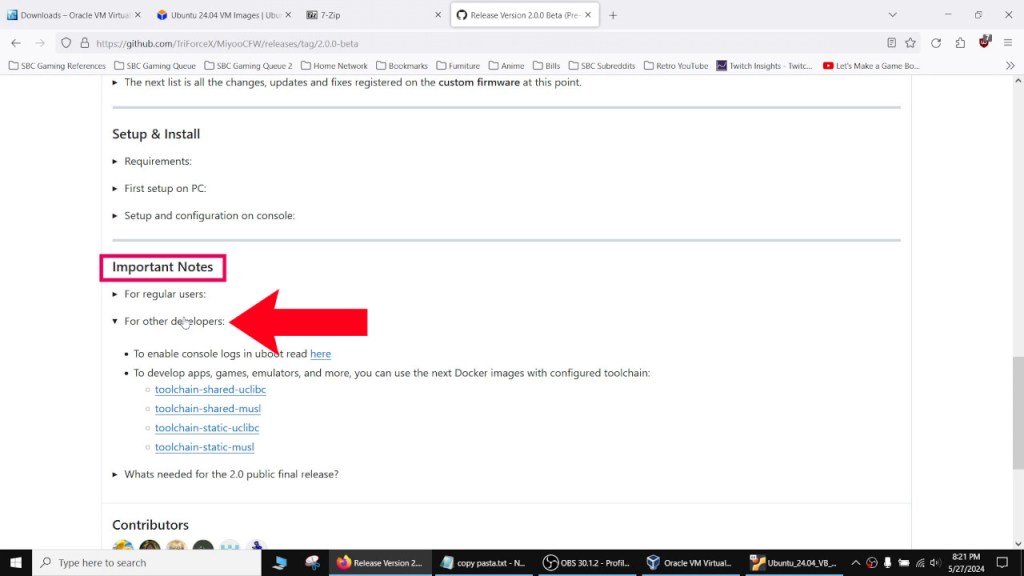Viewport: 1024px width, 576px height.
Task: Open the uBlock Origin extension
Action: [x=981, y=43]
